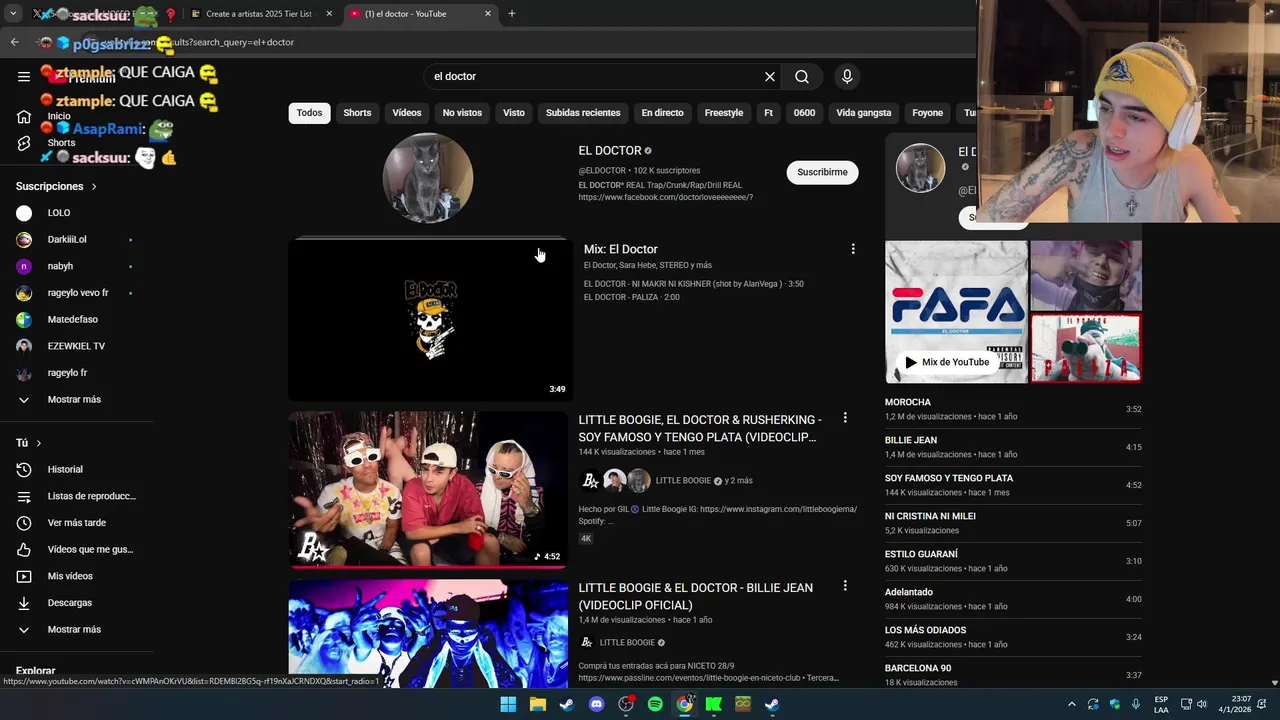
Task: Open Listas de reproducción in sidebar
Action: [77, 496]
